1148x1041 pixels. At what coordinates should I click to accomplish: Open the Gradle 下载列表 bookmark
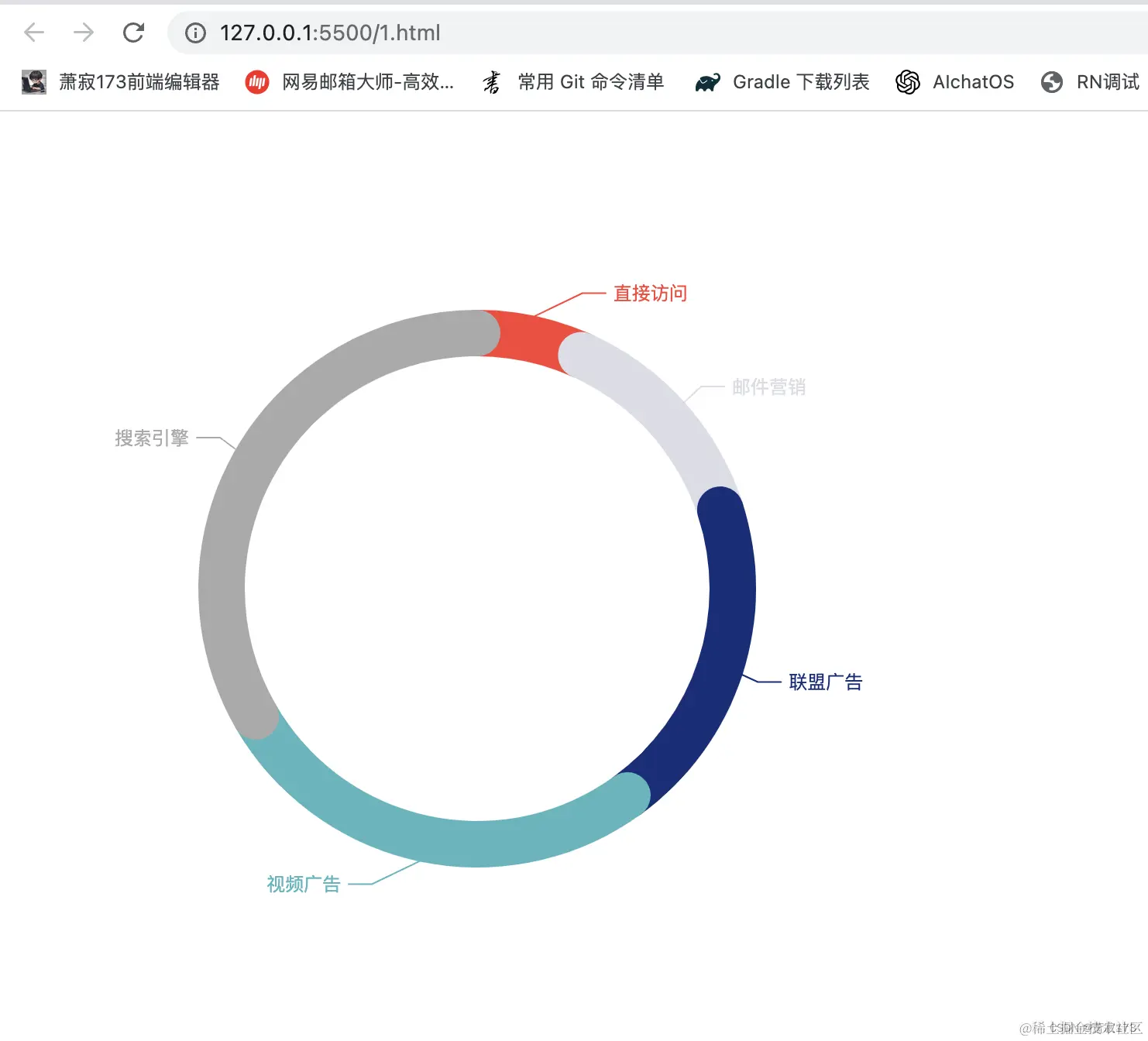(800, 81)
